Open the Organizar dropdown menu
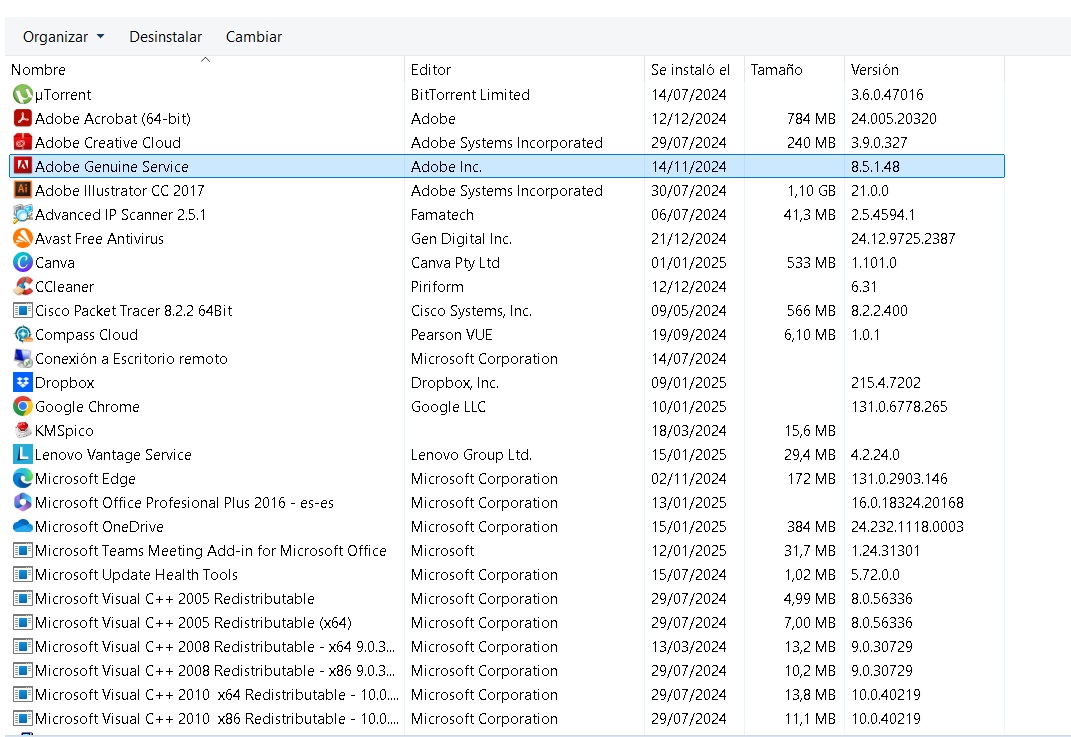This screenshot has height=737, width=1071. (x=64, y=37)
